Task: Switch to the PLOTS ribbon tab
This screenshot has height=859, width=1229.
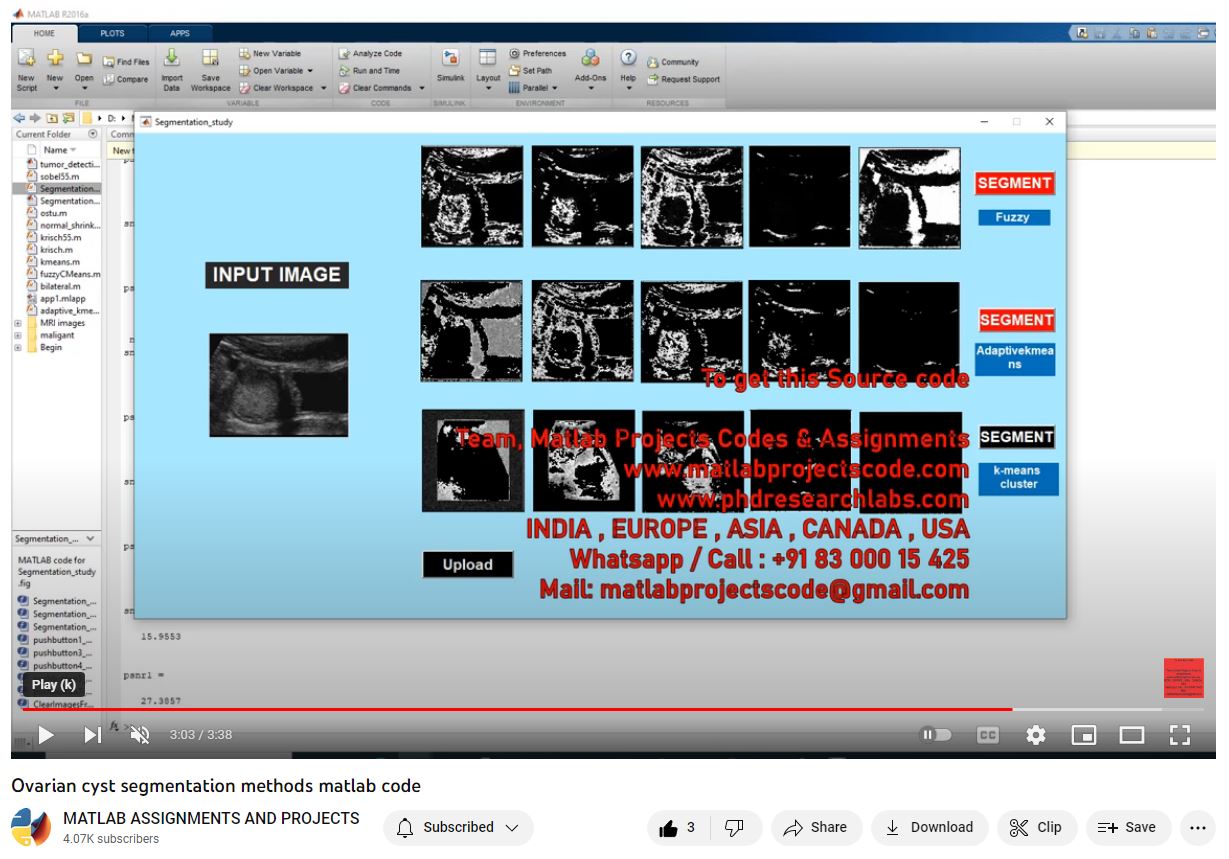Action: [x=112, y=33]
